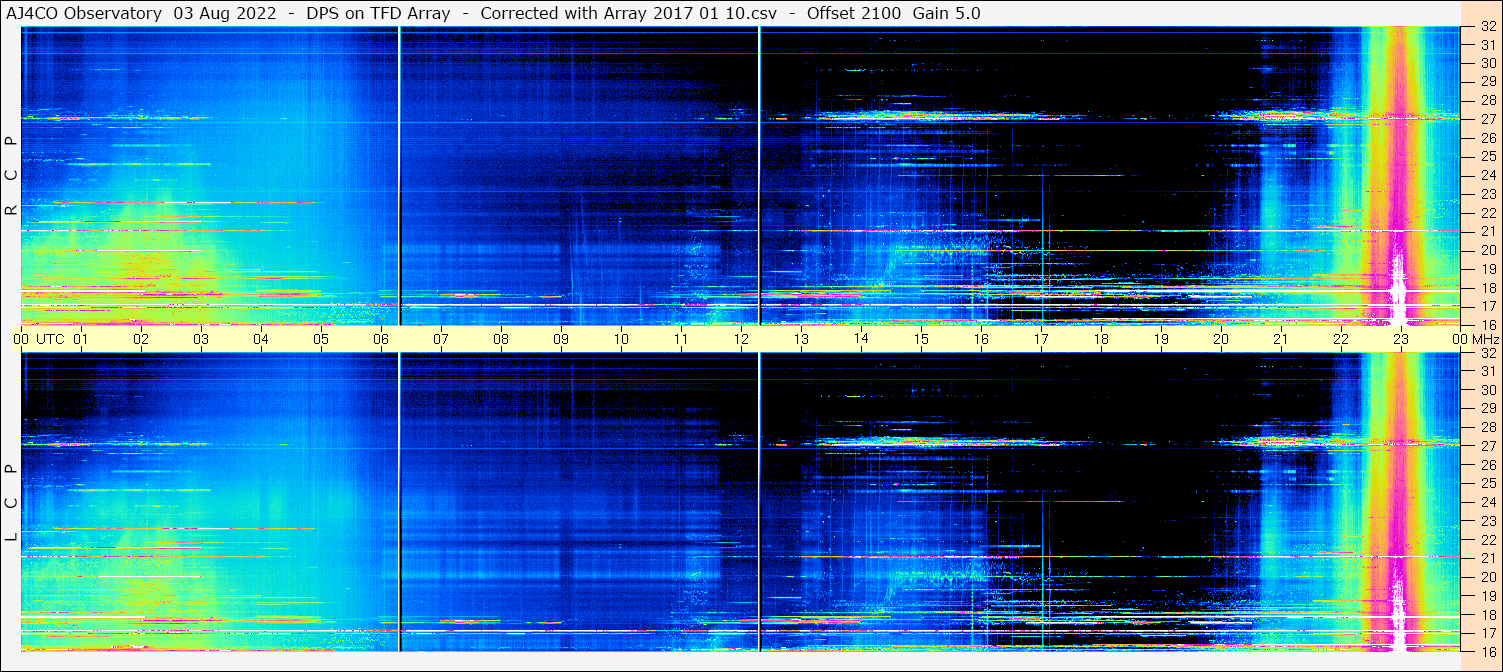
Task: Click the "29" MHz tick of LCP panel
Action: pos(1488,408)
